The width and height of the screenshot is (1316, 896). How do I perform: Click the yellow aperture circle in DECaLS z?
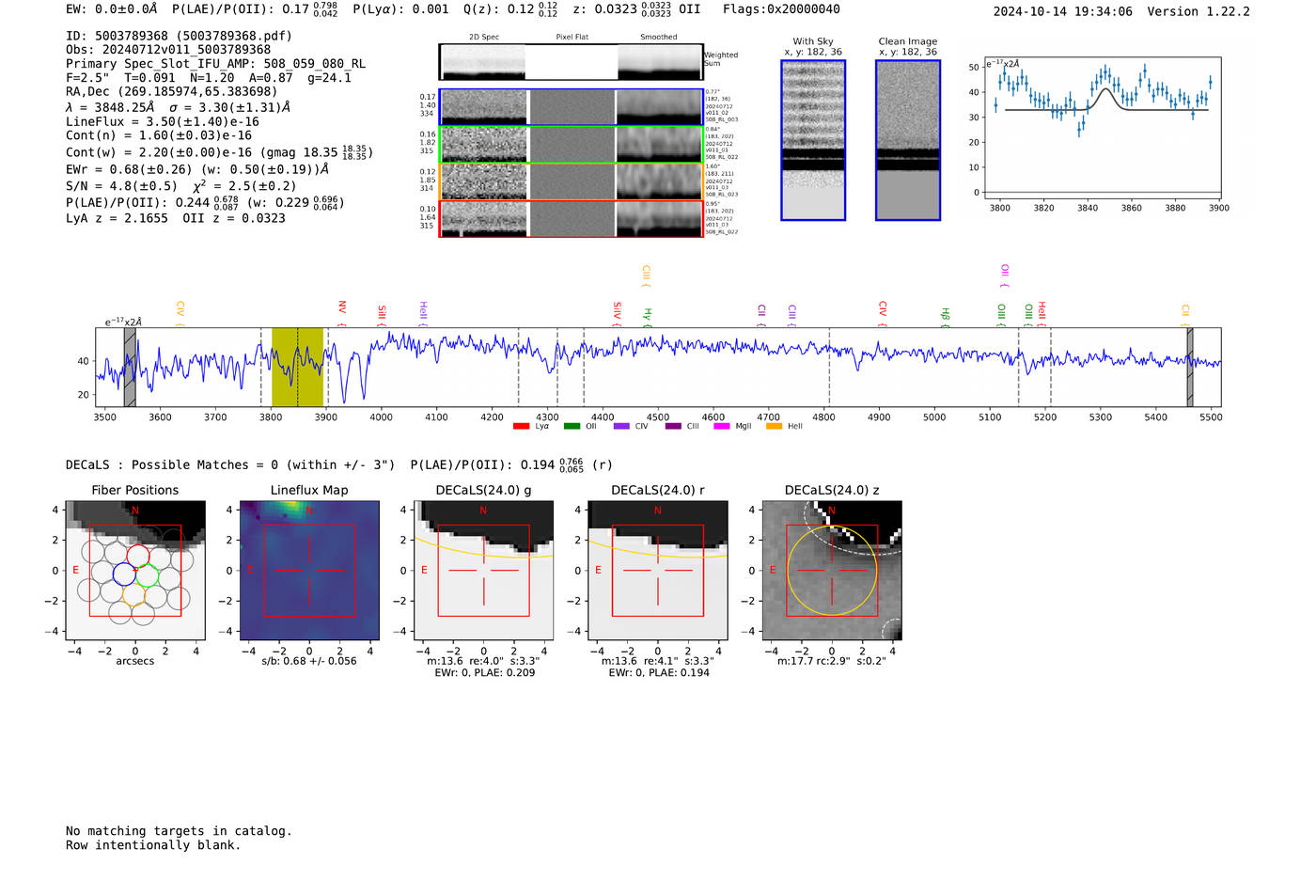[832, 571]
